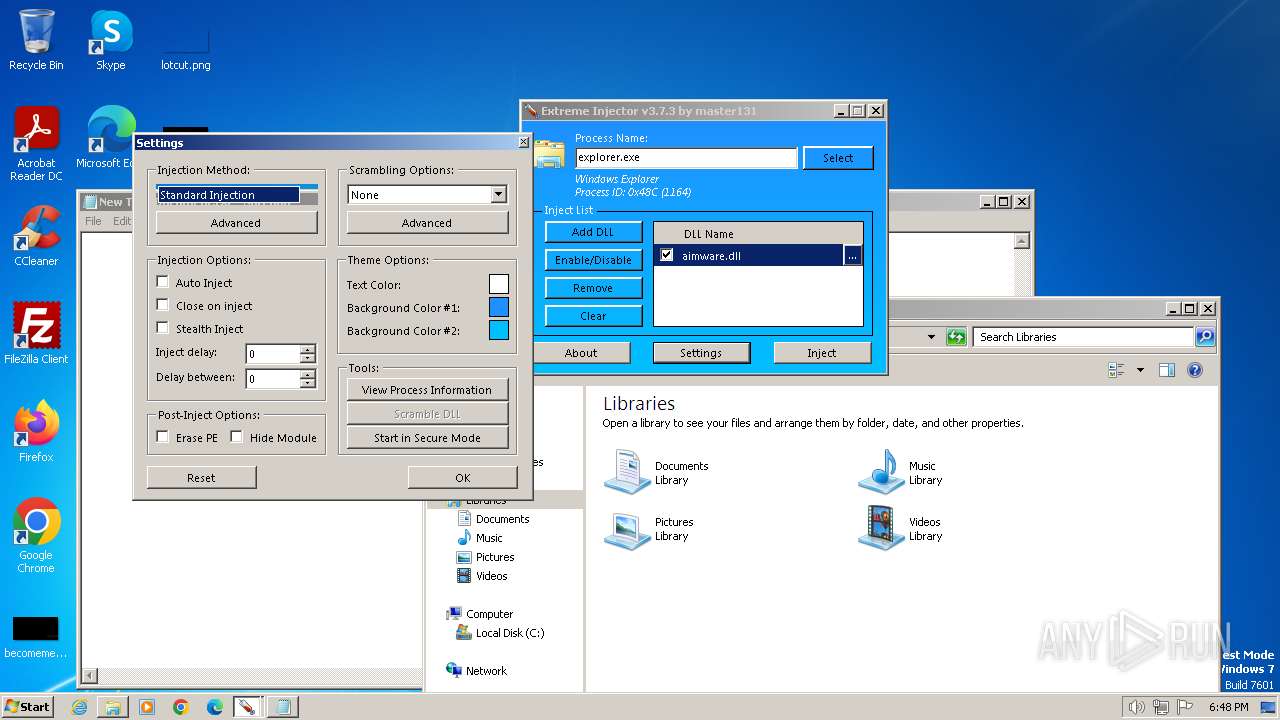The image size is (1280, 720).
Task: Click the aimware.dll options ellipsis button
Action: [x=852, y=256]
